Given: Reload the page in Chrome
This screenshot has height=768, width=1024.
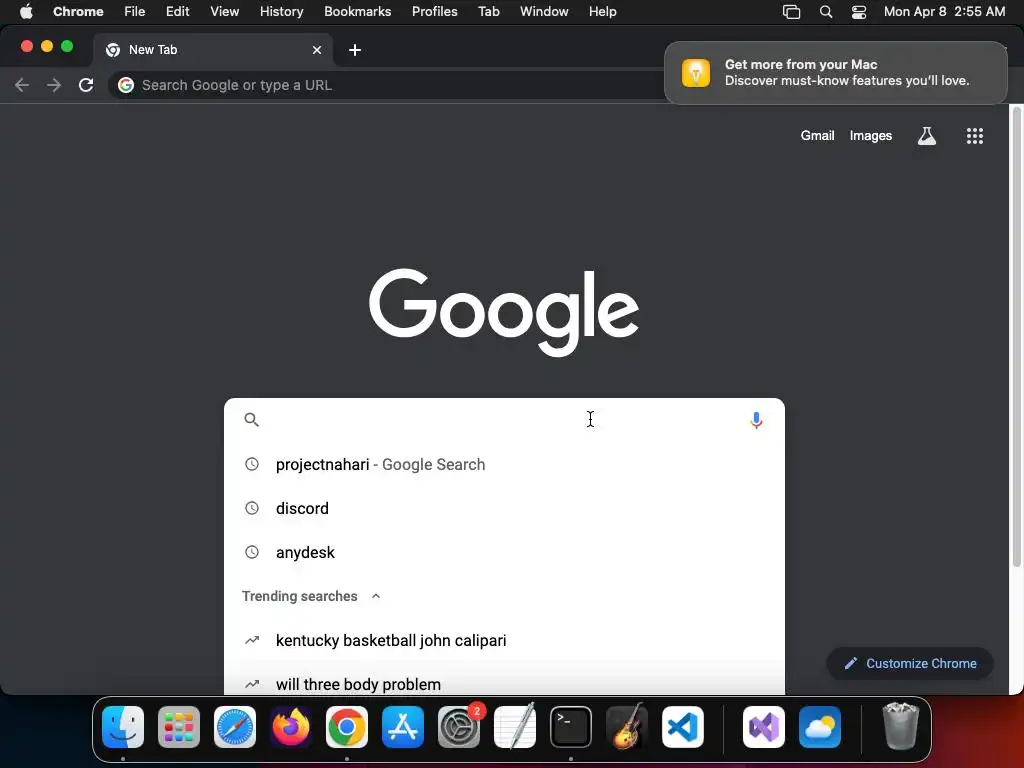Looking at the screenshot, I should [x=86, y=85].
